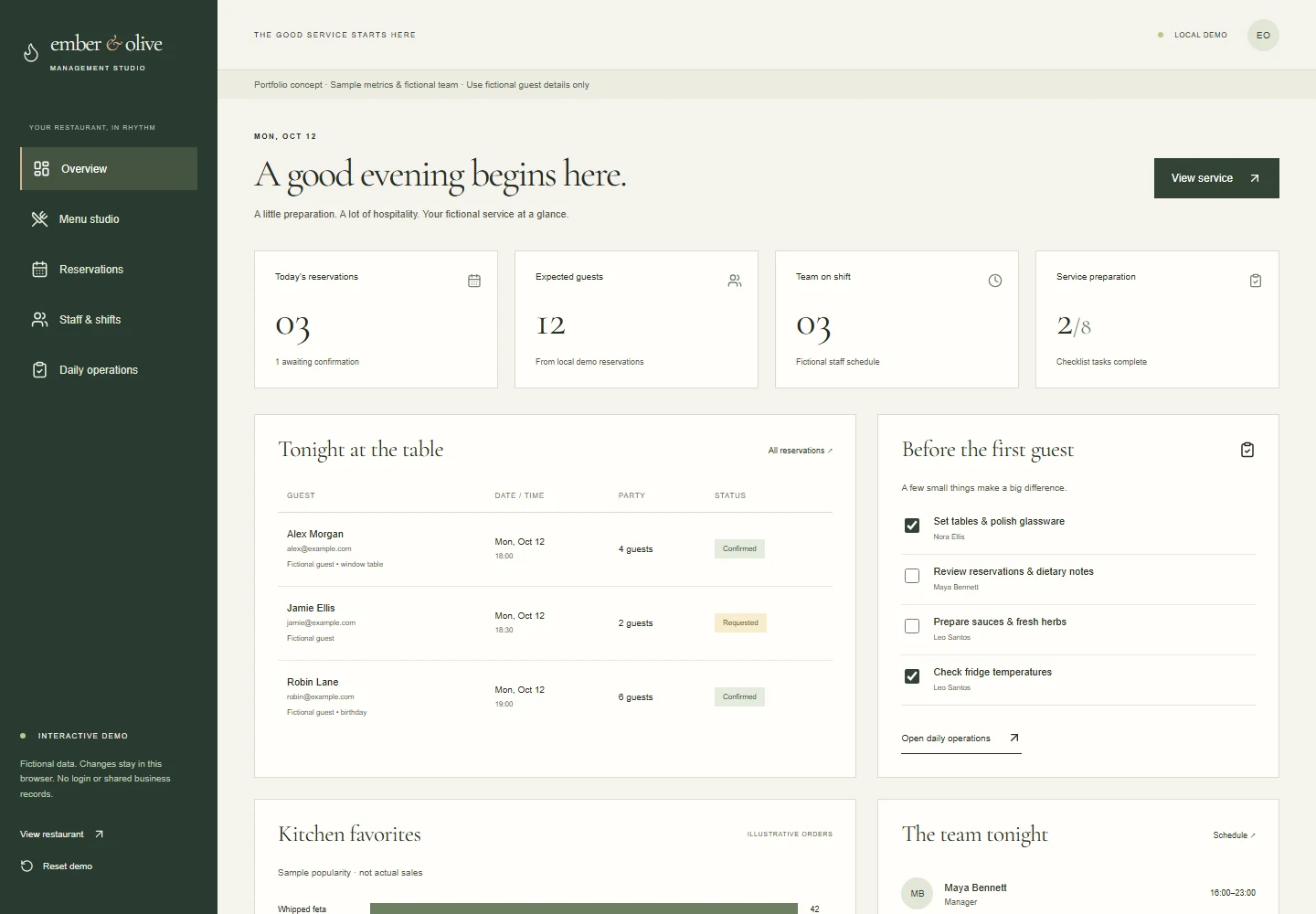Click Robin Lane's Confirmed status badge
This screenshot has height=914, width=1316.
[x=739, y=697]
